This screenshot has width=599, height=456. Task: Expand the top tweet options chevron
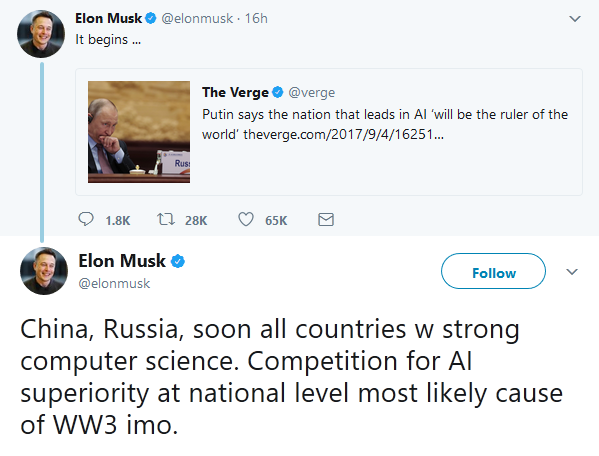[575, 18]
